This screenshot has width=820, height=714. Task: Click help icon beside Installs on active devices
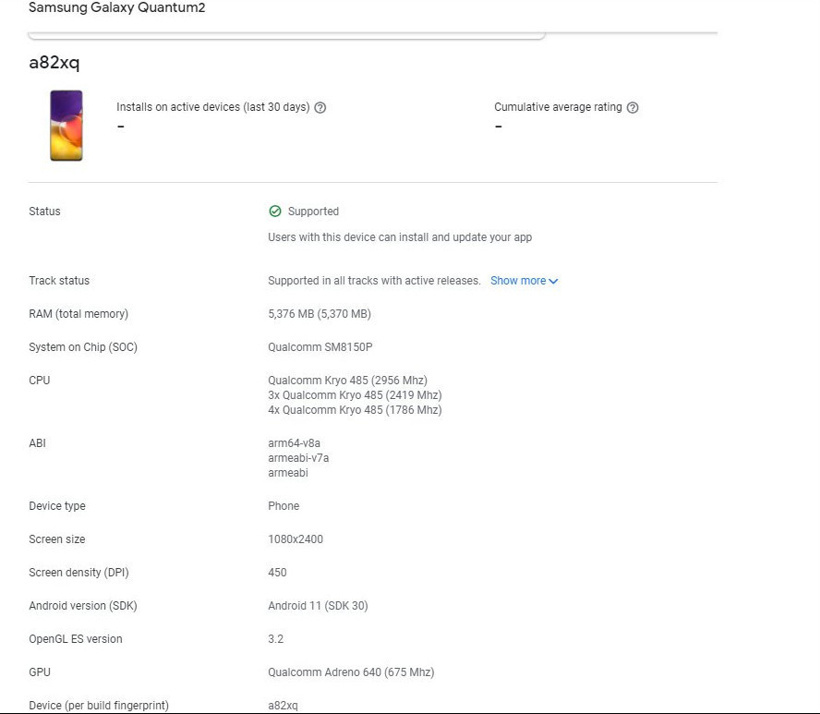(x=320, y=108)
